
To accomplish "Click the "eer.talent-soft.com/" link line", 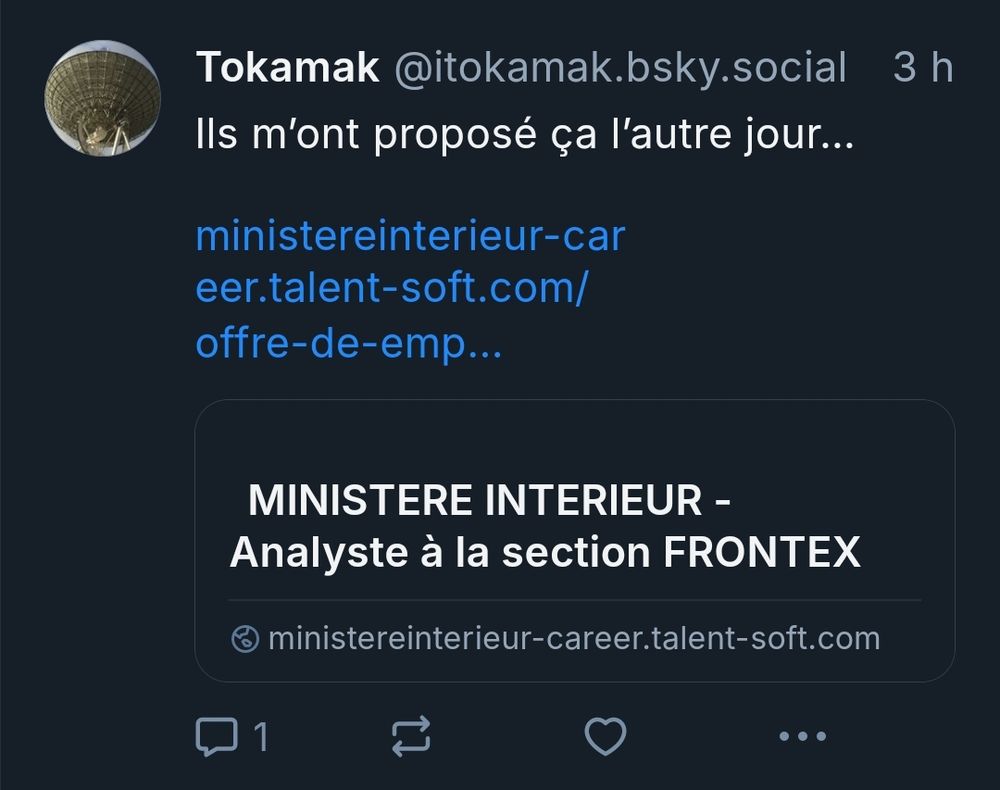I will click(392, 290).
